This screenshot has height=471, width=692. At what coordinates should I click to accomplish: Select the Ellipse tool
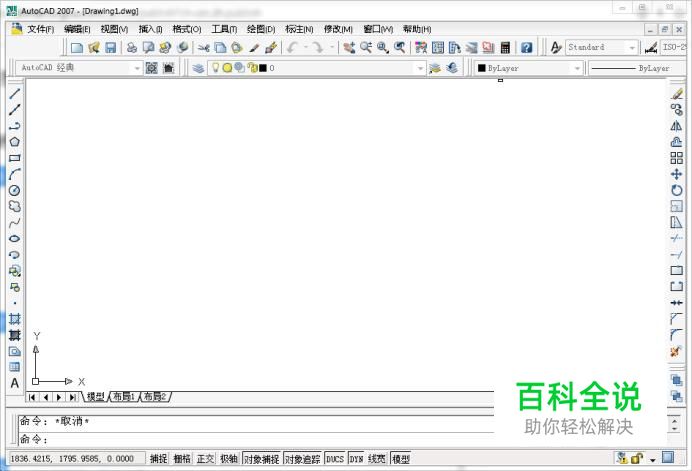pyautogui.click(x=15, y=238)
